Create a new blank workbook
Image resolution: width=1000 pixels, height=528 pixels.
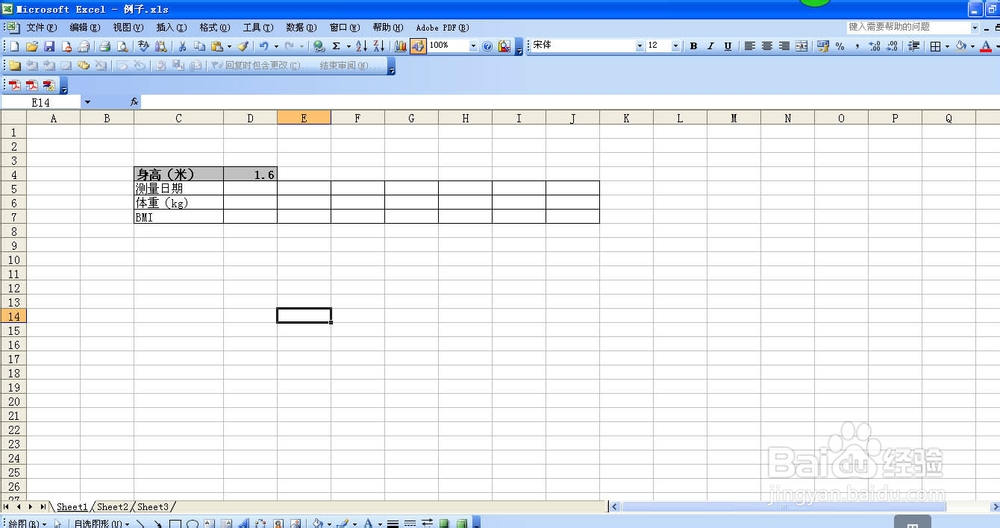coord(15,46)
